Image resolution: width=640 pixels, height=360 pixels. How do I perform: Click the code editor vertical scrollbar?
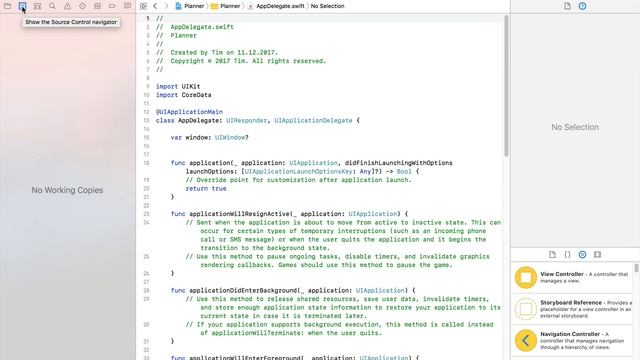pos(506,86)
